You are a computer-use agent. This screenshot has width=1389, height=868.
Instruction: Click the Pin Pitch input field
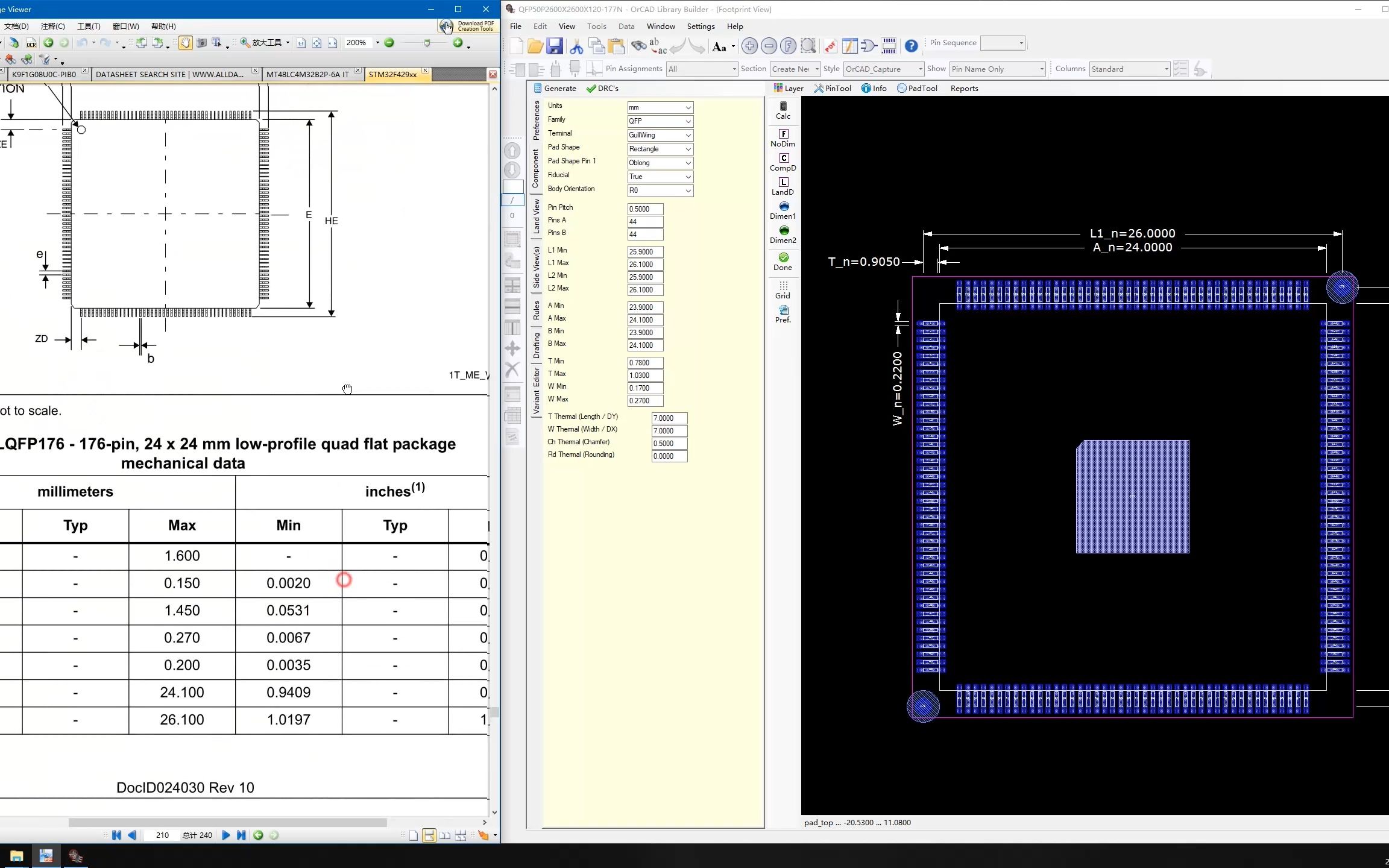pos(645,209)
